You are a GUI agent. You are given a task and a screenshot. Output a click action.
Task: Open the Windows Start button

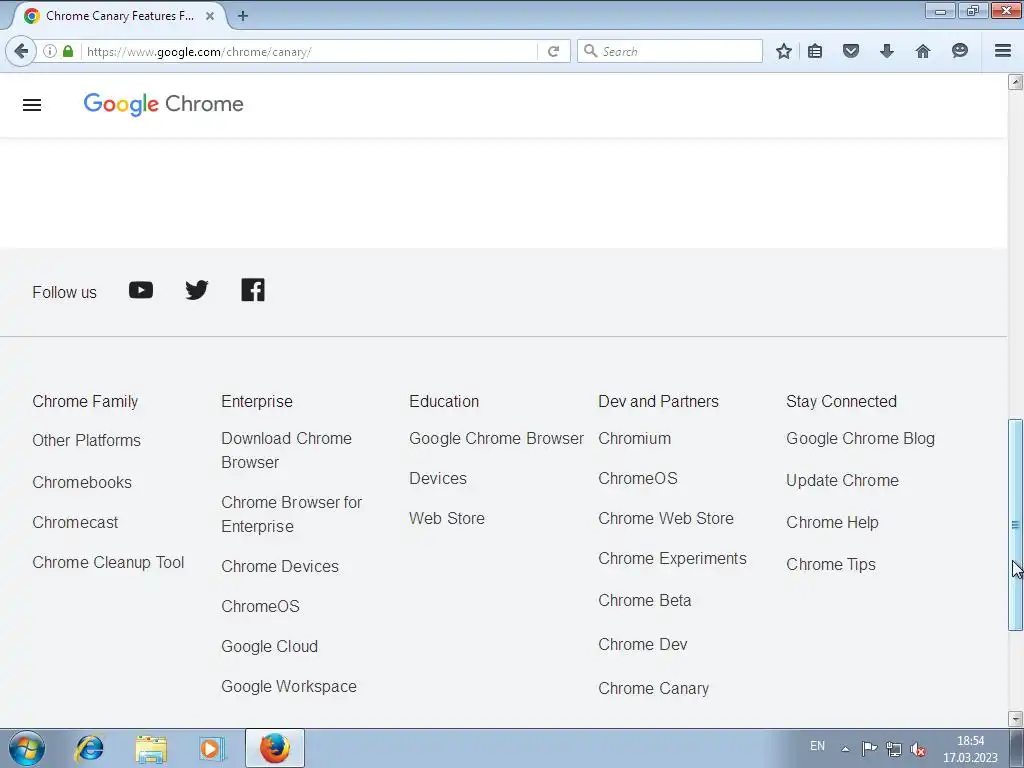pyautogui.click(x=26, y=748)
